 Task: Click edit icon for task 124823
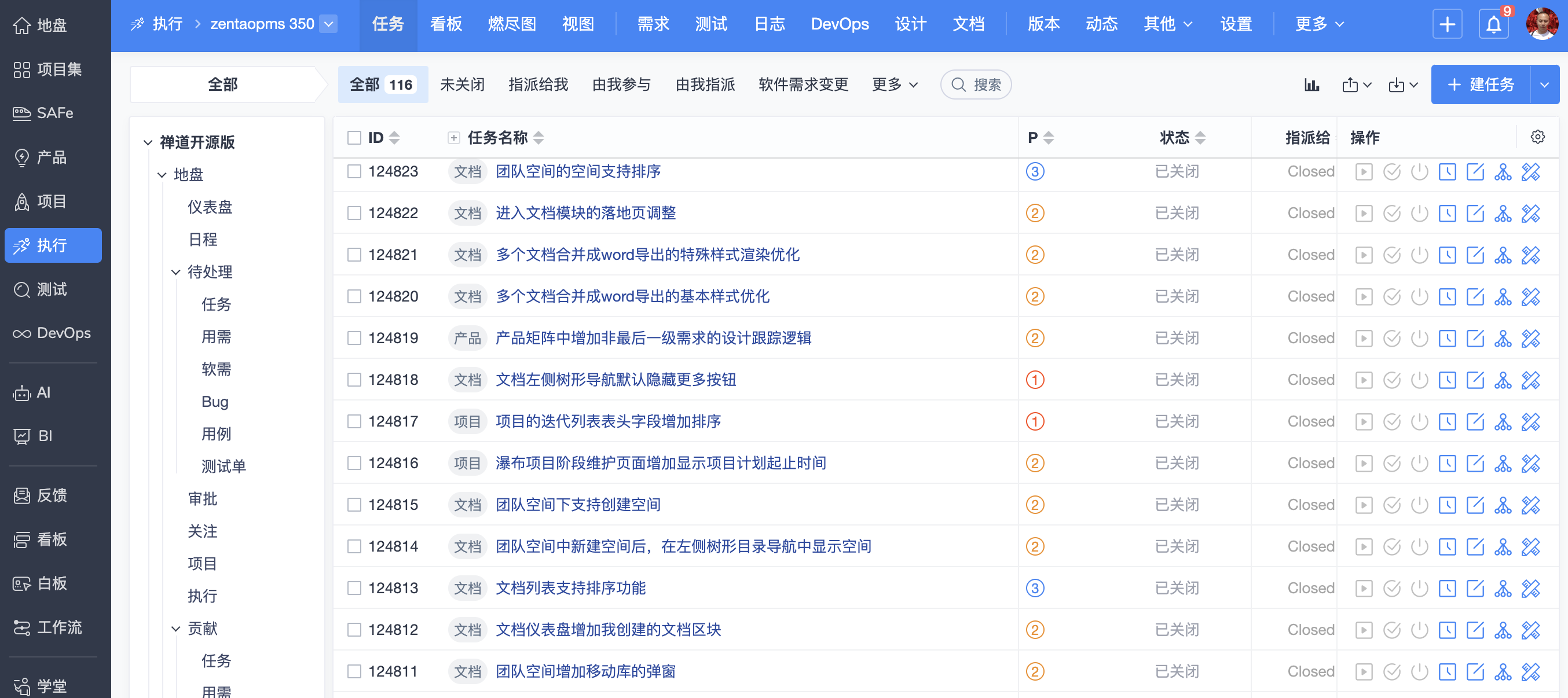[1474, 172]
